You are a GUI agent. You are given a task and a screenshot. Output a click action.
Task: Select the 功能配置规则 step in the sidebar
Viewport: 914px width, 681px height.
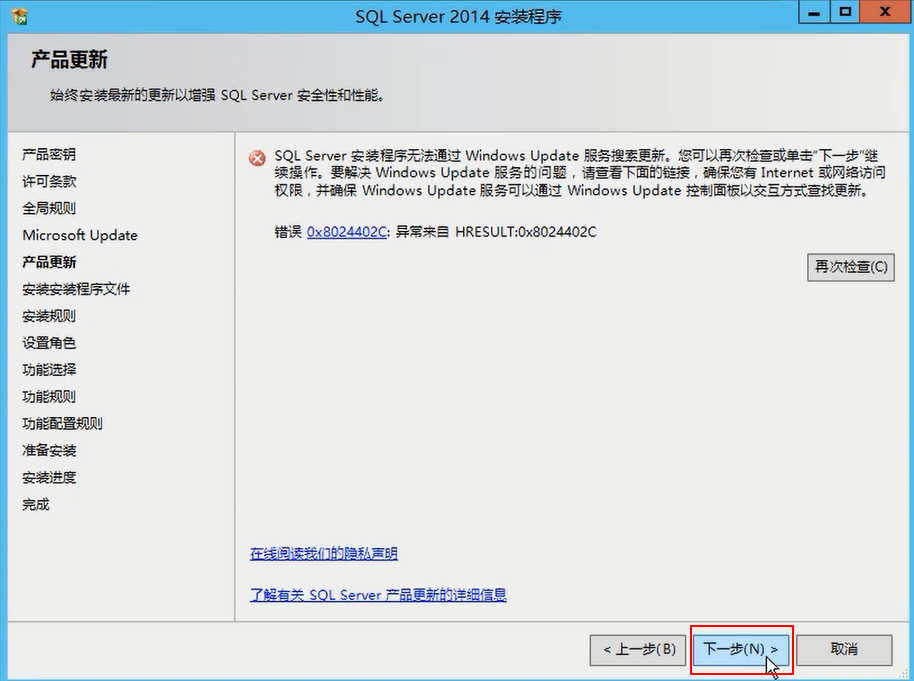[x=62, y=423]
